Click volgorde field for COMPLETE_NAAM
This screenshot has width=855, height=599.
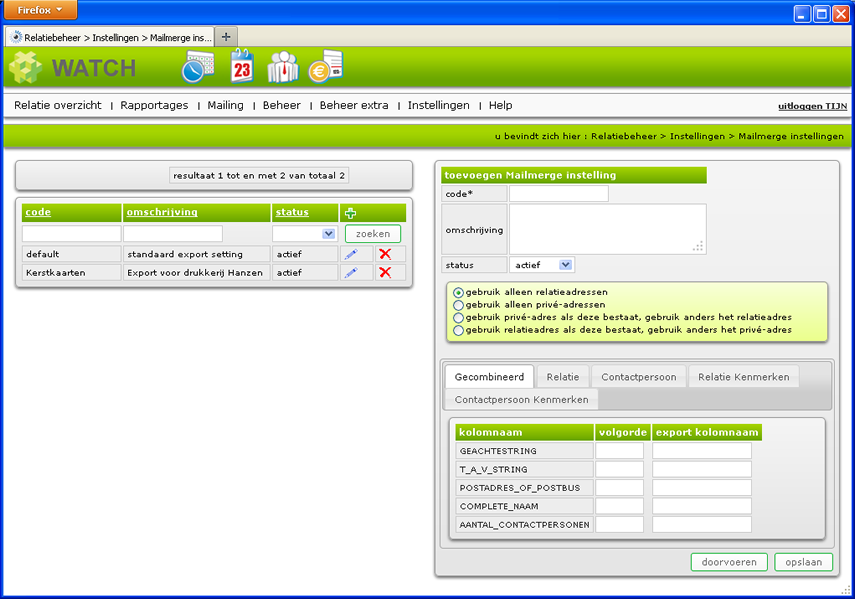pyautogui.click(x=619, y=506)
